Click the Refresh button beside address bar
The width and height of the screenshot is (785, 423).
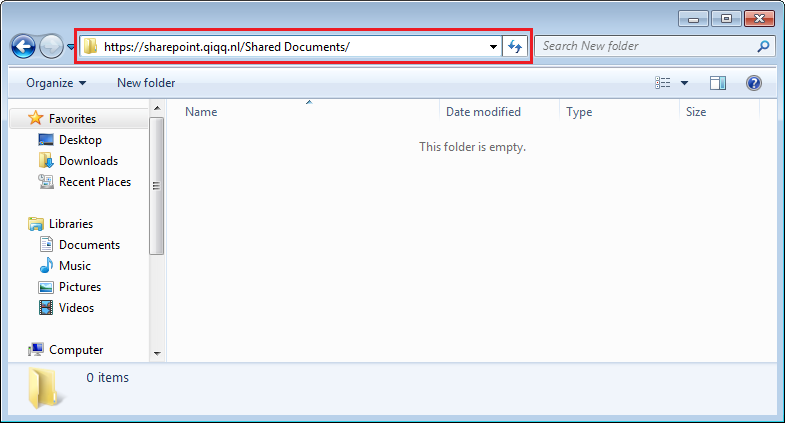coord(515,47)
